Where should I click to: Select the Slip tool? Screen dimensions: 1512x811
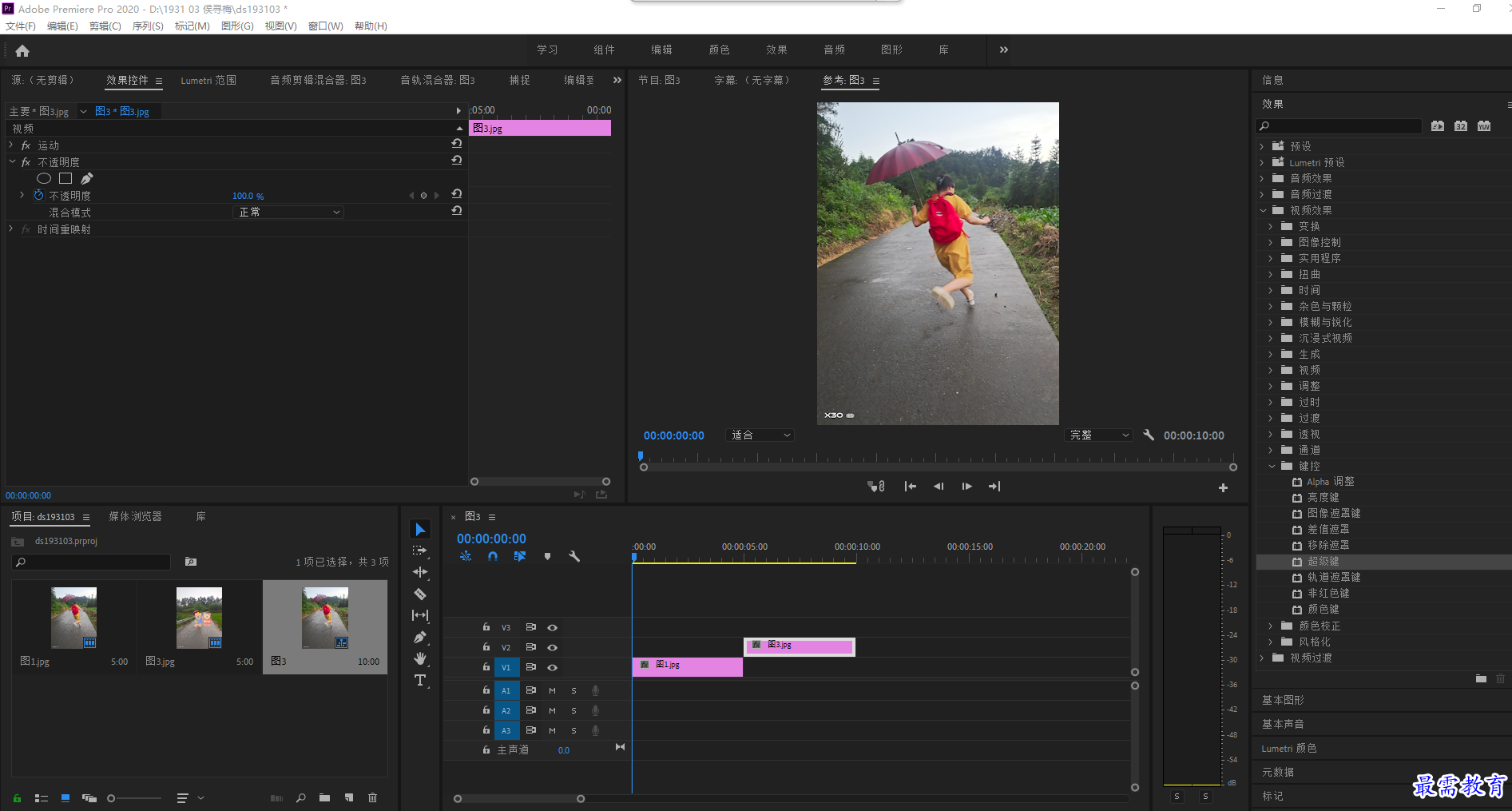pos(420,615)
